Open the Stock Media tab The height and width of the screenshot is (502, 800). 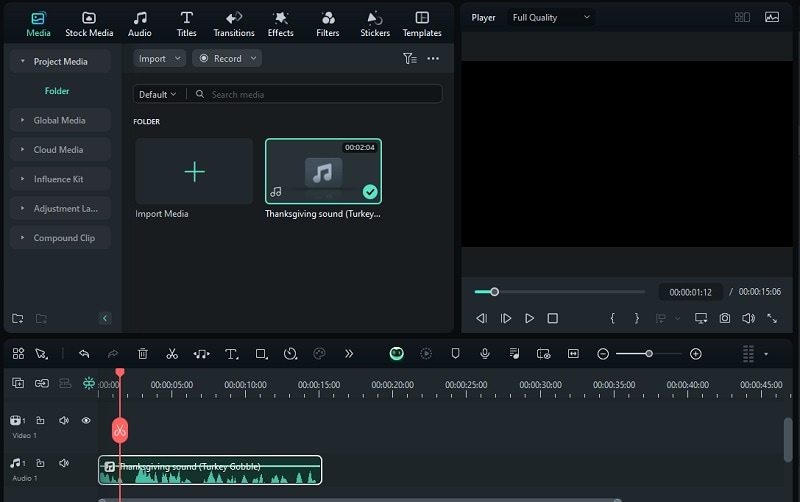89,24
